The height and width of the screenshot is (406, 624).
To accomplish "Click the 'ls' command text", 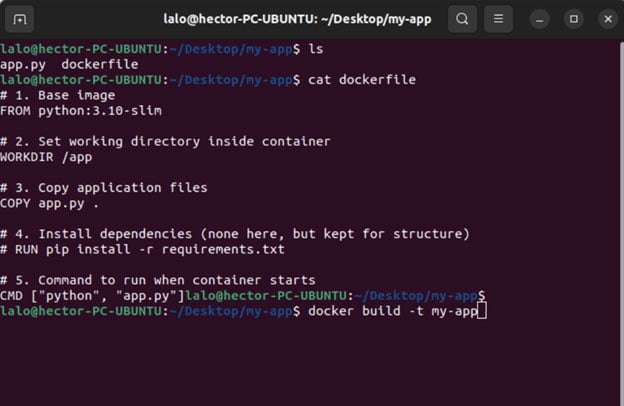I will (316, 49).
